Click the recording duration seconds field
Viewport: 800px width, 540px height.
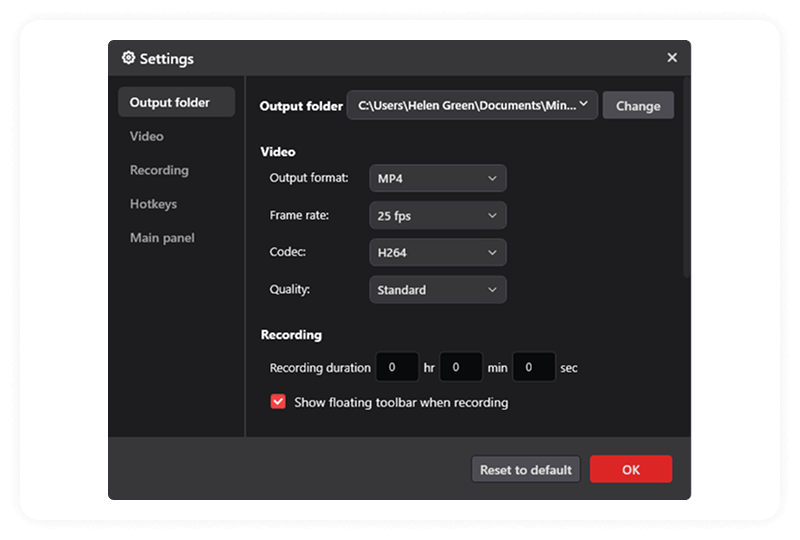(x=534, y=367)
